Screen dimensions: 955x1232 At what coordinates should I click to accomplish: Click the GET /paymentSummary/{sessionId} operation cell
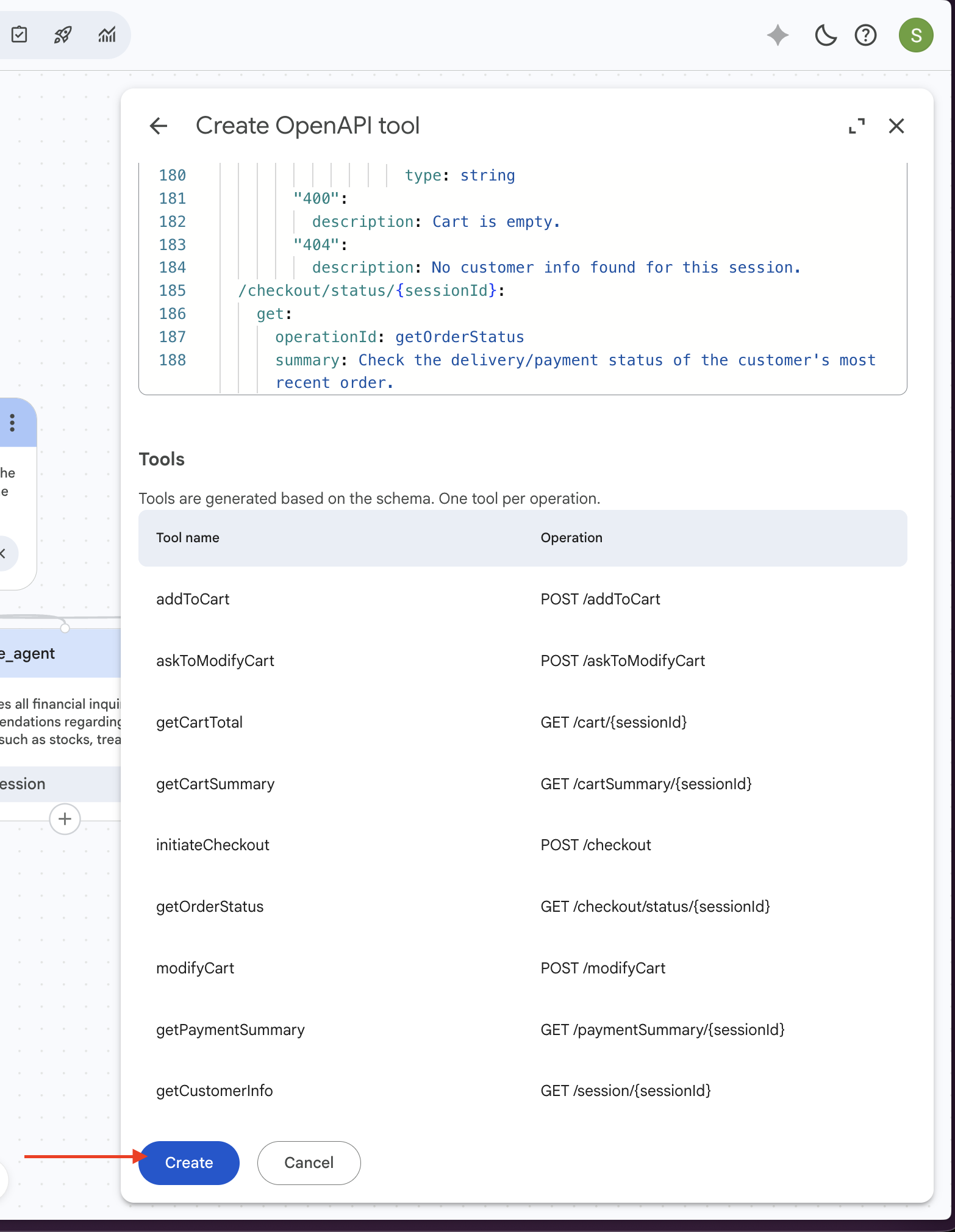click(663, 1030)
